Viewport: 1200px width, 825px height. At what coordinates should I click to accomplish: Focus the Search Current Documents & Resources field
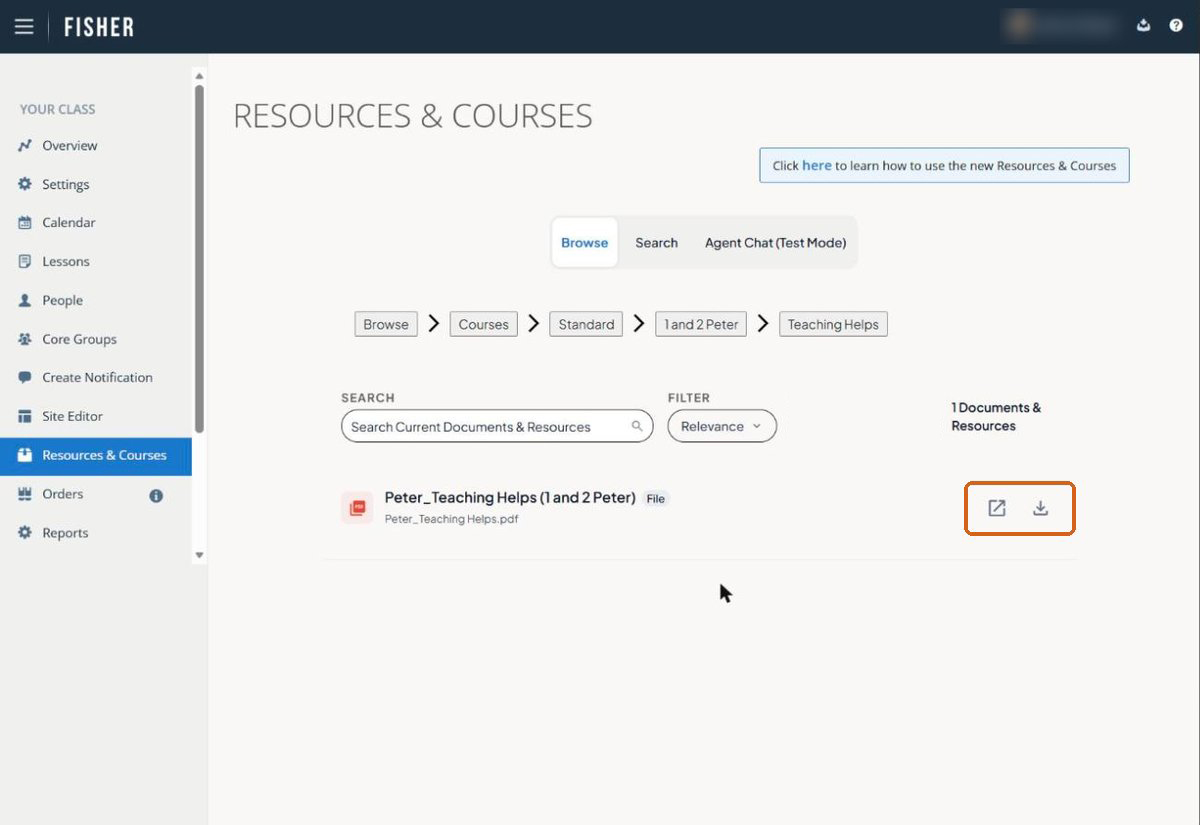pos(497,427)
